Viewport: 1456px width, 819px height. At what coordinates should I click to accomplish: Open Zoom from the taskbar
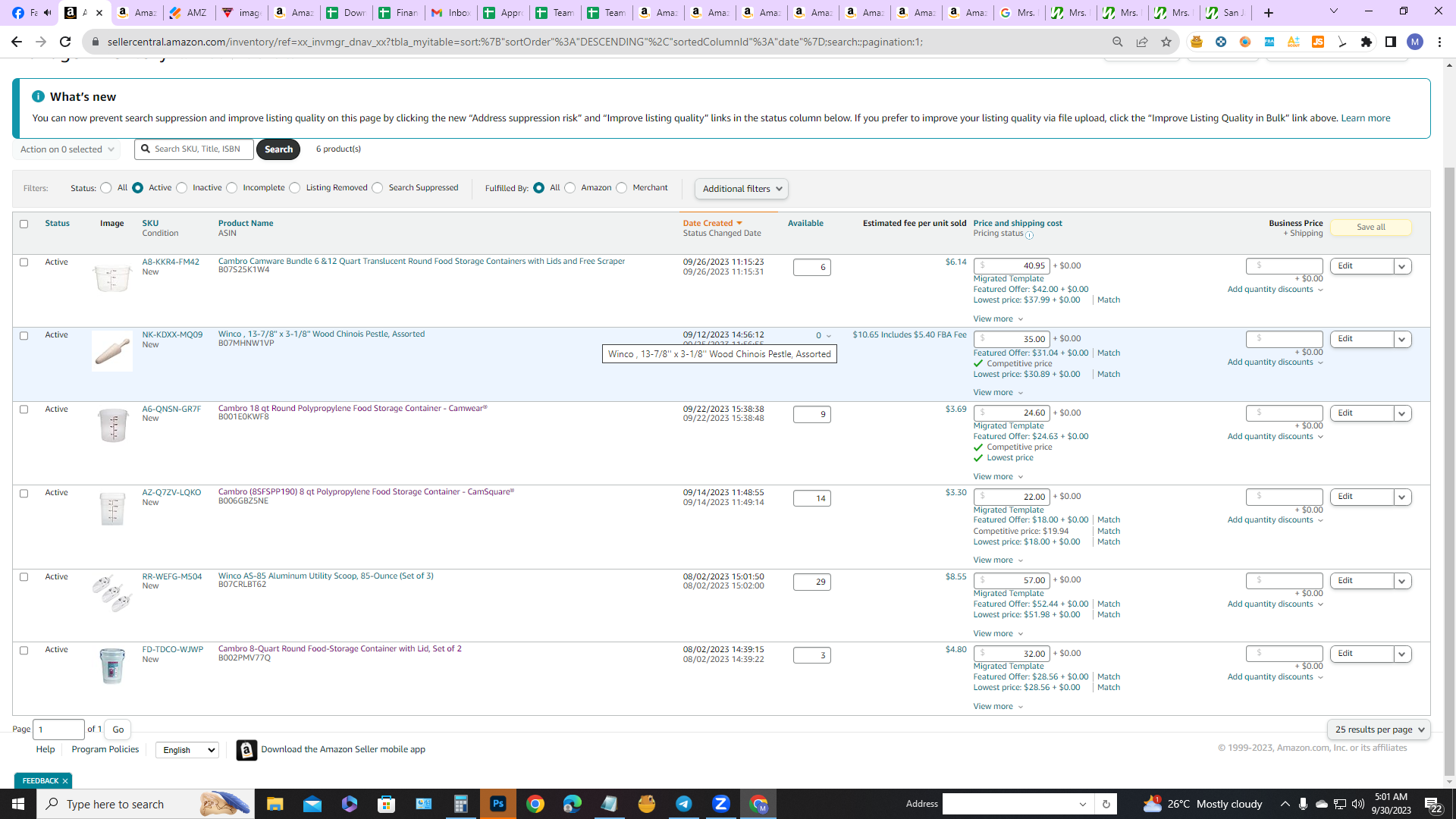[x=721, y=804]
